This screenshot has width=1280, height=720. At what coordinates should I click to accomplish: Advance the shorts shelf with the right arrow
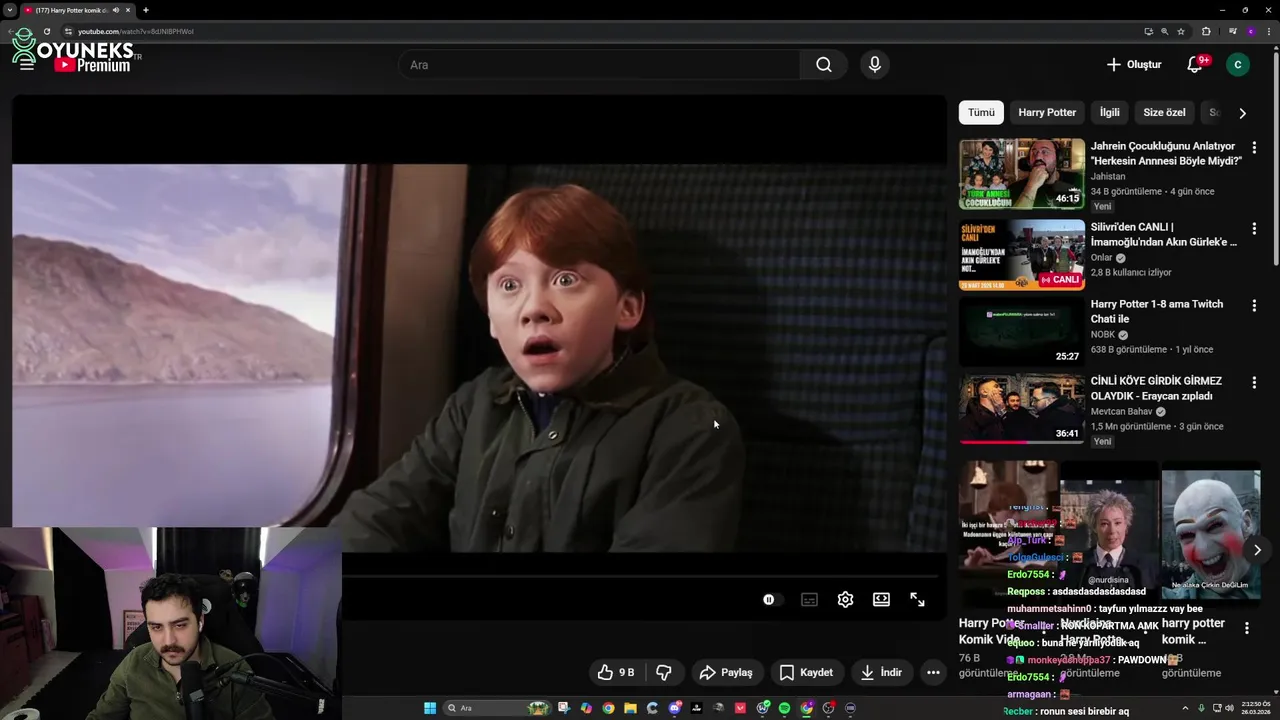(x=1257, y=550)
